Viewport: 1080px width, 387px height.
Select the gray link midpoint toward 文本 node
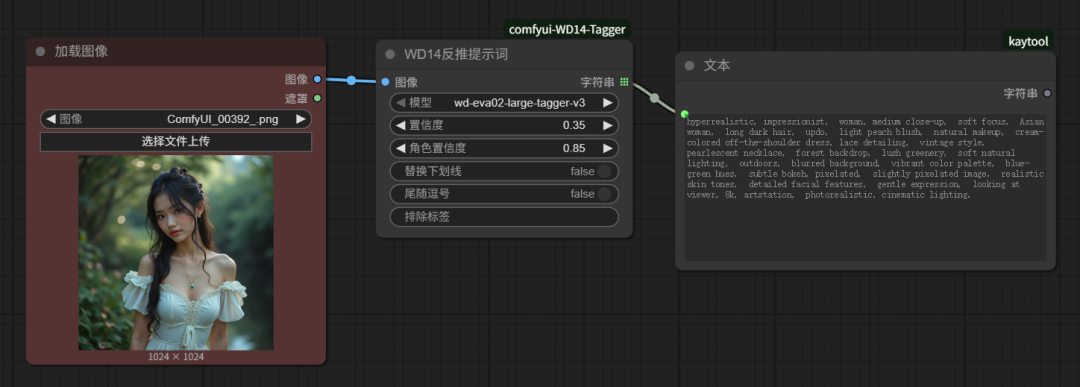[654, 98]
